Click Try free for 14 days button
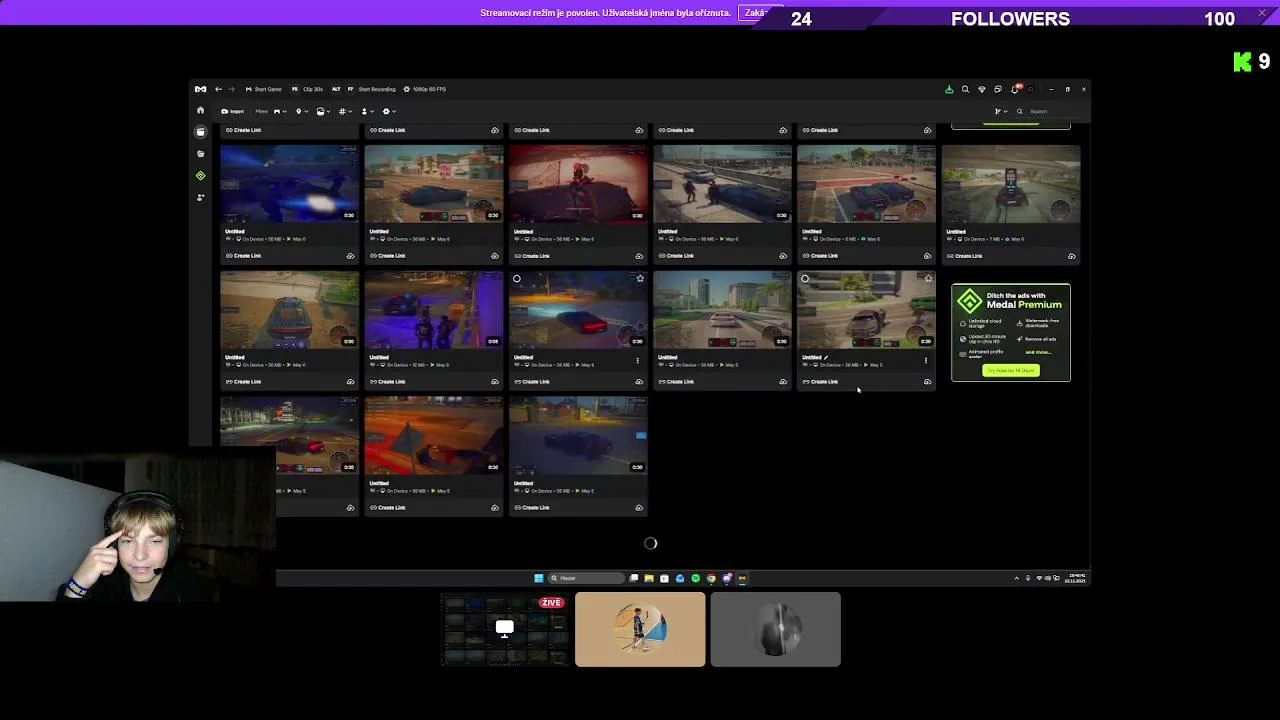 tap(1011, 370)
